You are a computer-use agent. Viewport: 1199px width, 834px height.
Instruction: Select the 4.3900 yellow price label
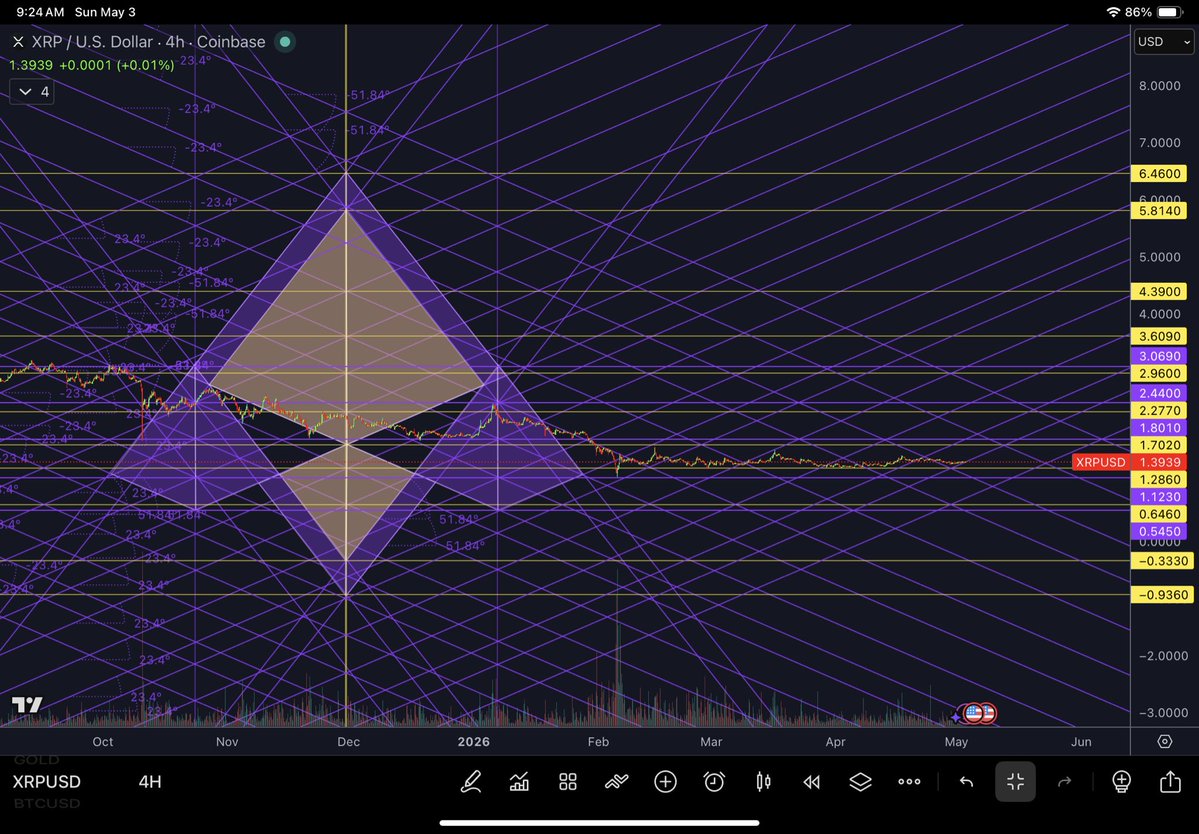tap(1159, 291)
